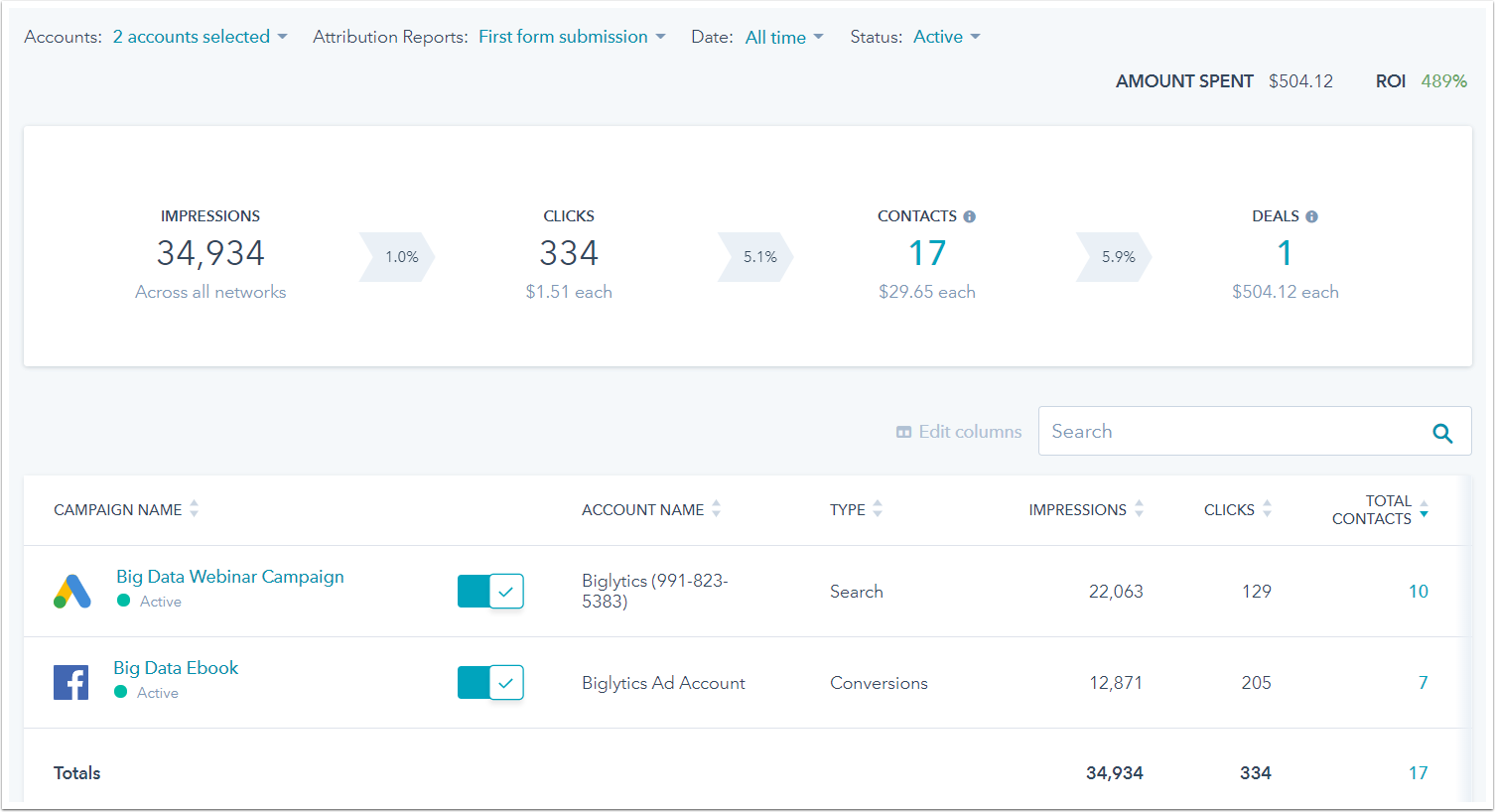Click the Google Ads campaign logo
The height and width of the screenshot is (812, 1495).
point(72,592)
